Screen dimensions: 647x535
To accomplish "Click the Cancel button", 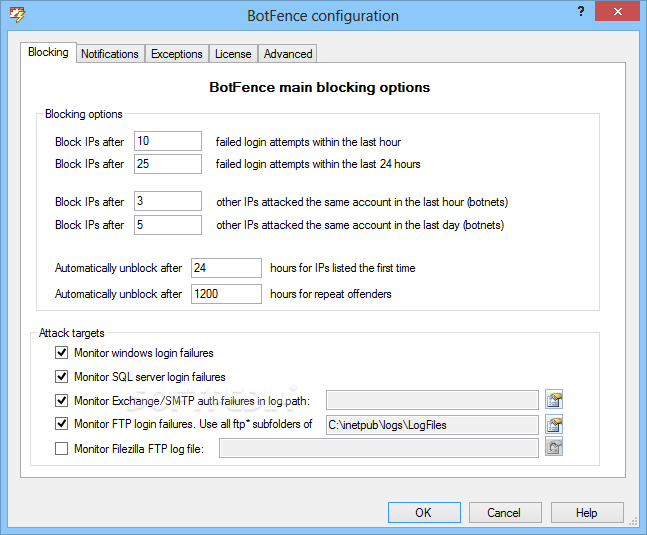I will tap(505, 512).
